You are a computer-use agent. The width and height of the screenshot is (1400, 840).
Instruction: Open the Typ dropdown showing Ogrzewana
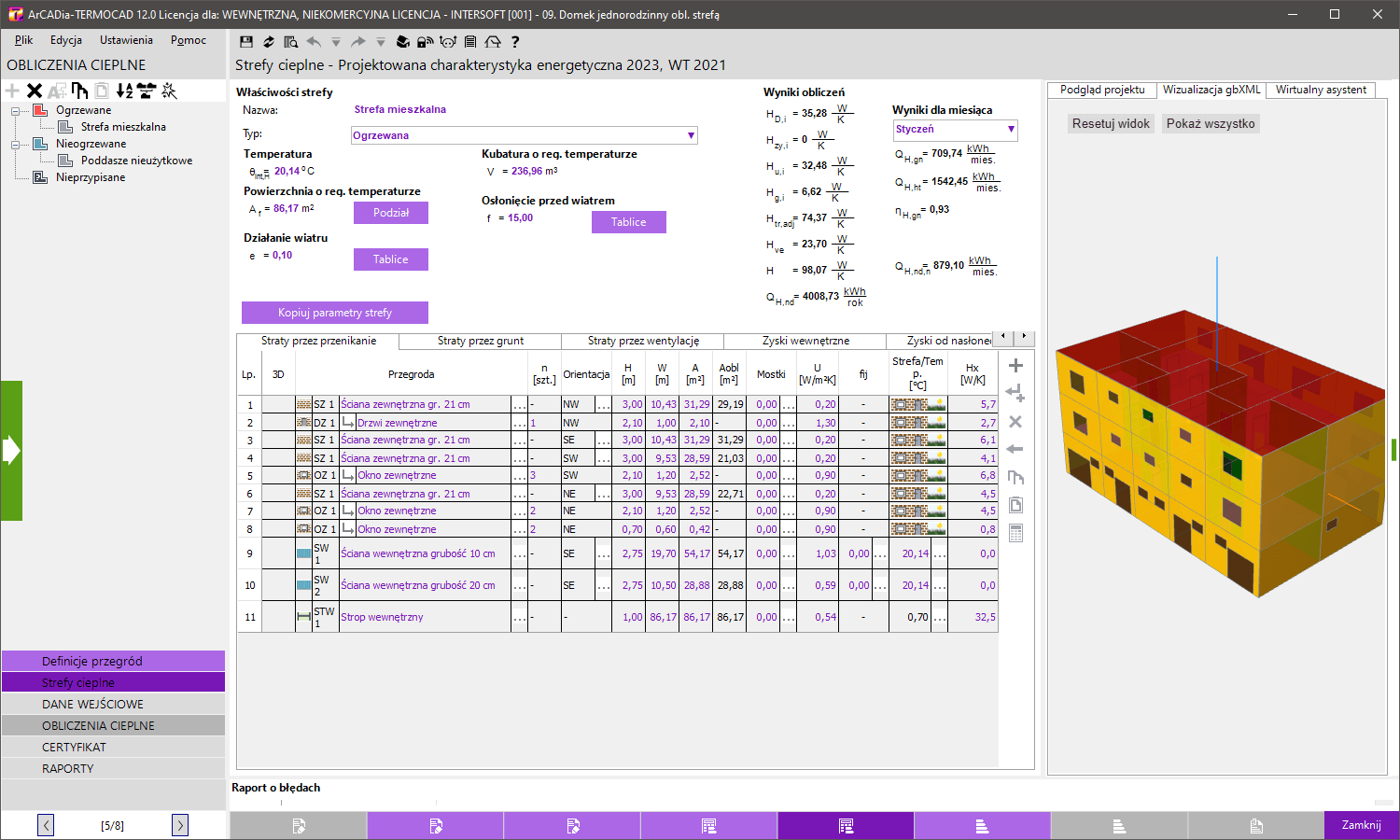(691, 135)
